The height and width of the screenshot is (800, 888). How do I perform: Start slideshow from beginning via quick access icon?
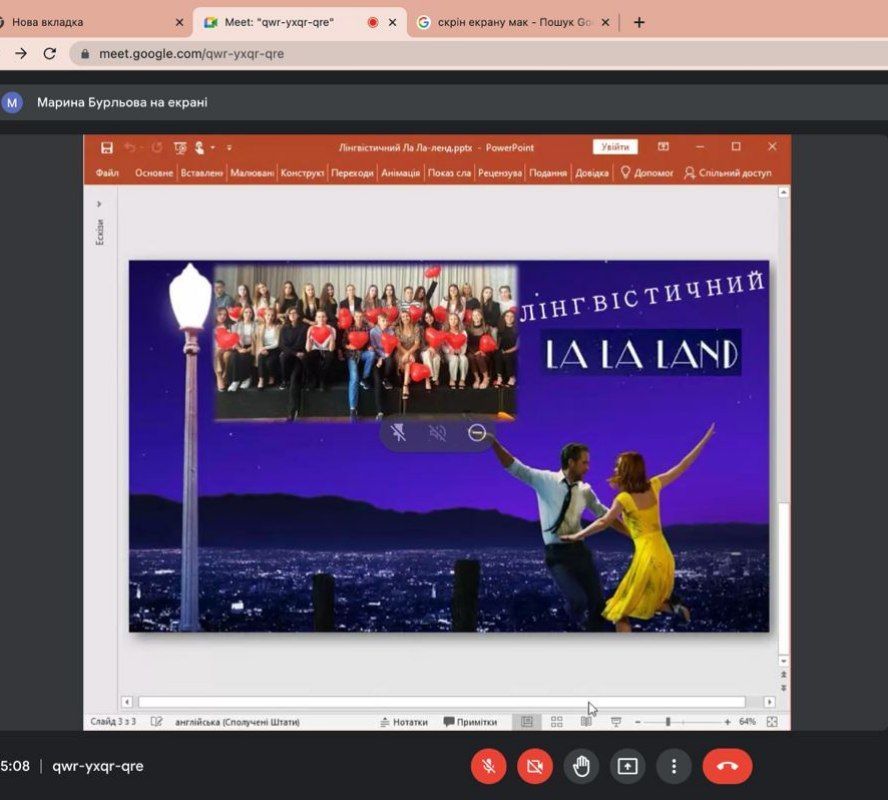[180, 148]
